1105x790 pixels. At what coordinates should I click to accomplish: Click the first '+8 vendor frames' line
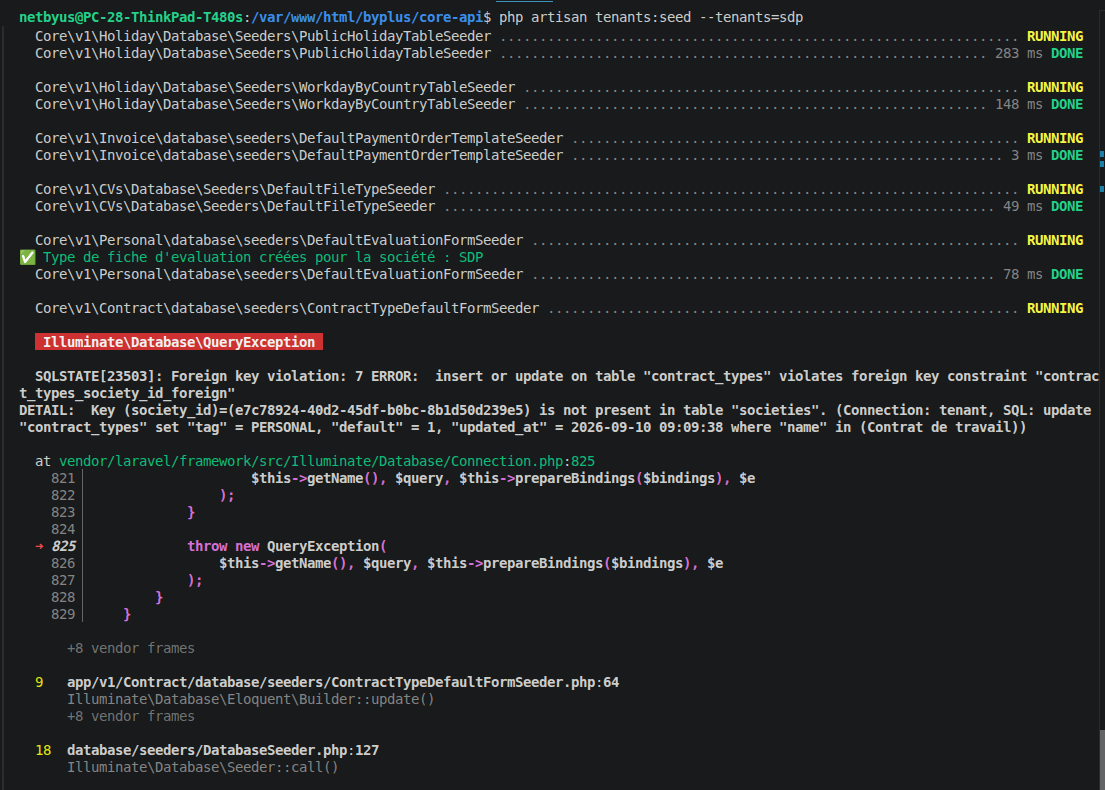coord(131,648)
